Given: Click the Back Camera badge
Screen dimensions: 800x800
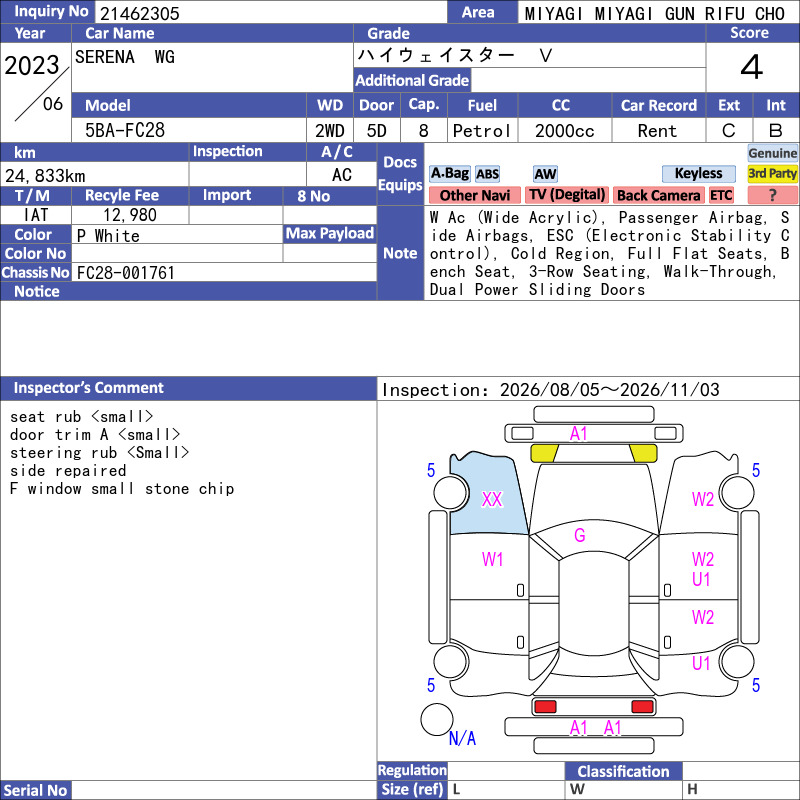Looking at the screenshot, I should pos(658,195).
